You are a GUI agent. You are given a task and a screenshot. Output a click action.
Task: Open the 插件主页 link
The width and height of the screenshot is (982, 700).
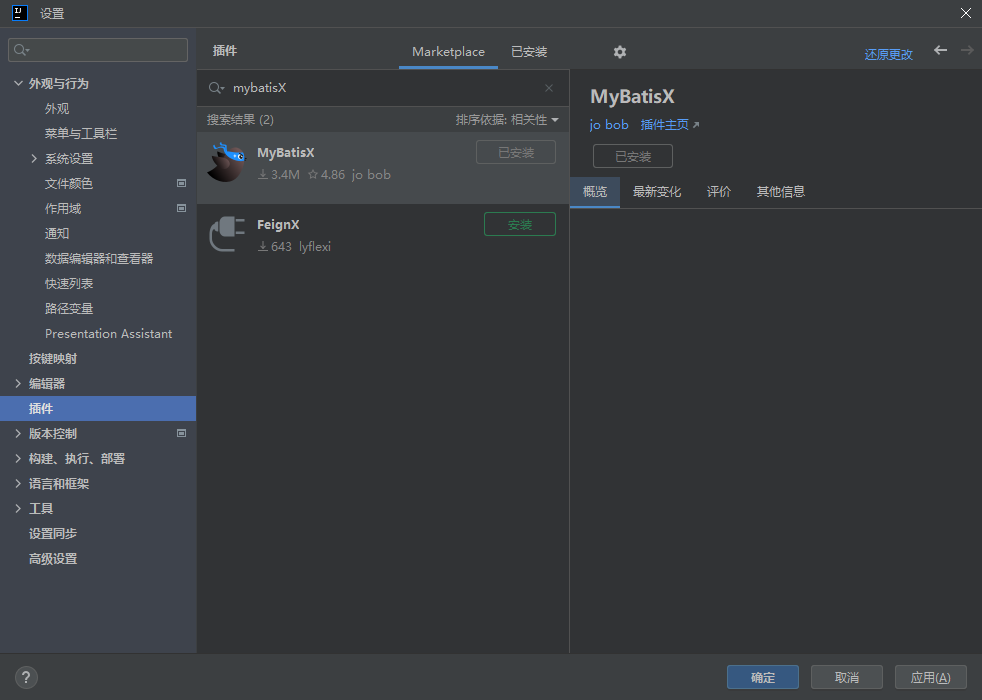(669, 125)
